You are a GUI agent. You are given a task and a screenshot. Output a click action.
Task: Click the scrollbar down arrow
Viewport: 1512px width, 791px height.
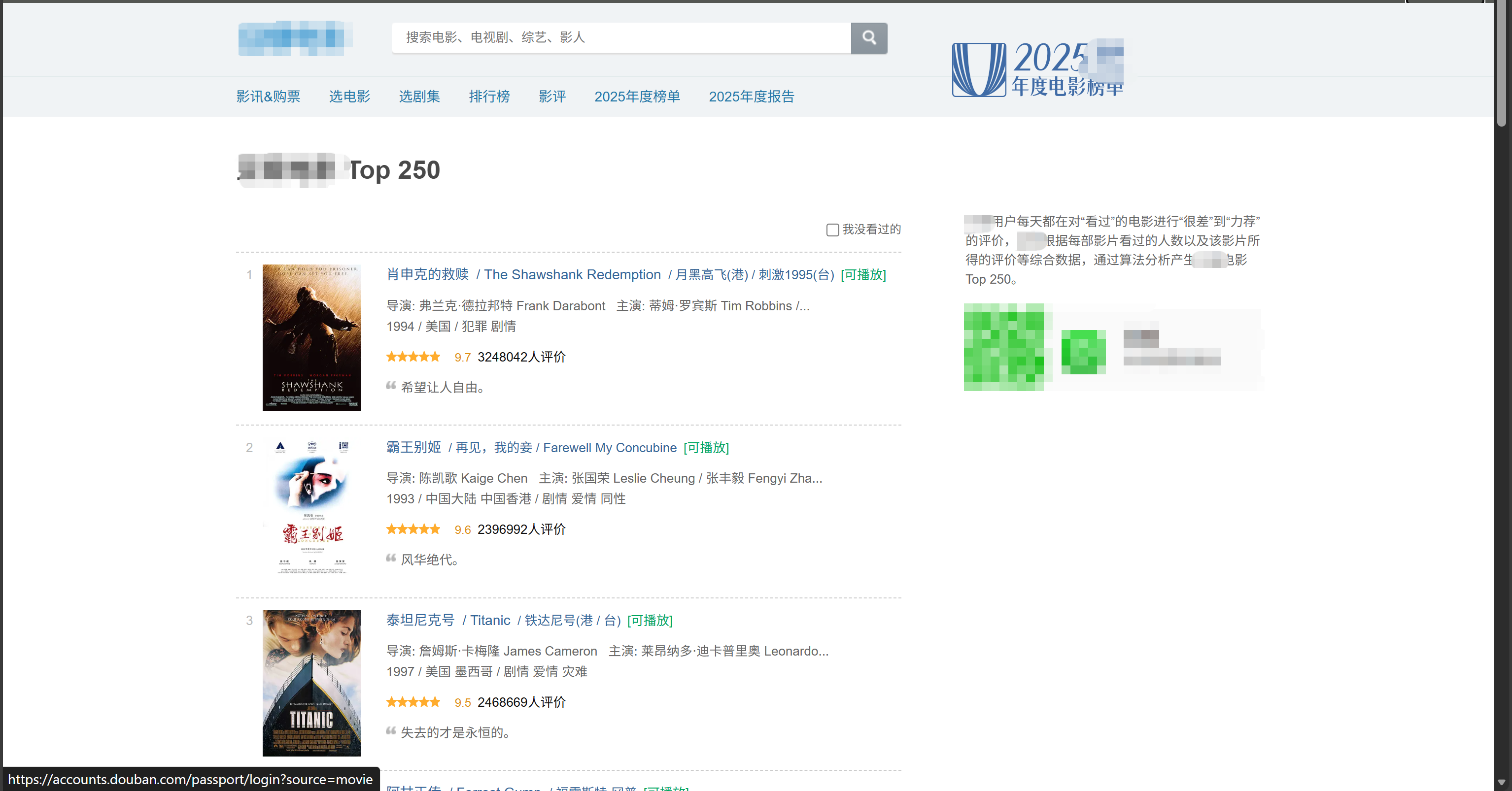1502,782
